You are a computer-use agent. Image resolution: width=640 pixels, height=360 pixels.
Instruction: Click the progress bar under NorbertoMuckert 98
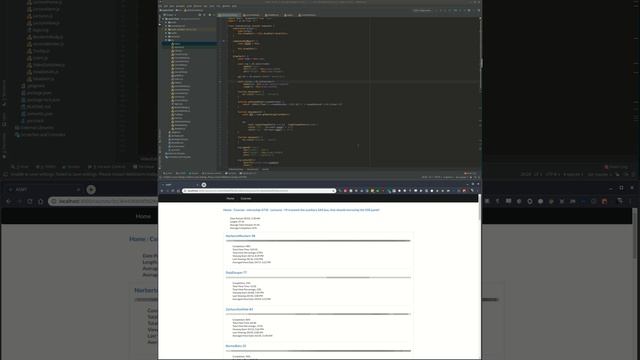coord(318,241)
